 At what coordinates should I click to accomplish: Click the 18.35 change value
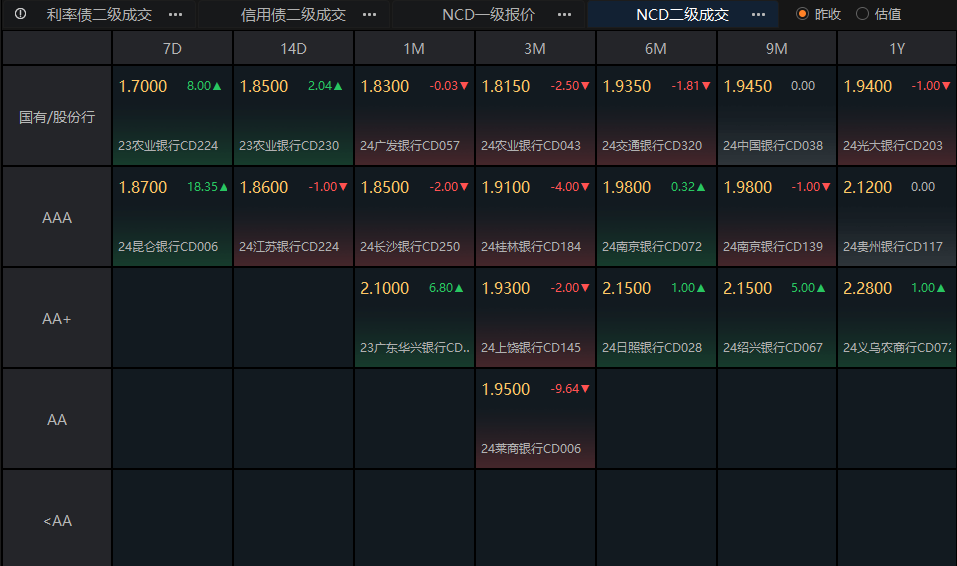(203, 187)
